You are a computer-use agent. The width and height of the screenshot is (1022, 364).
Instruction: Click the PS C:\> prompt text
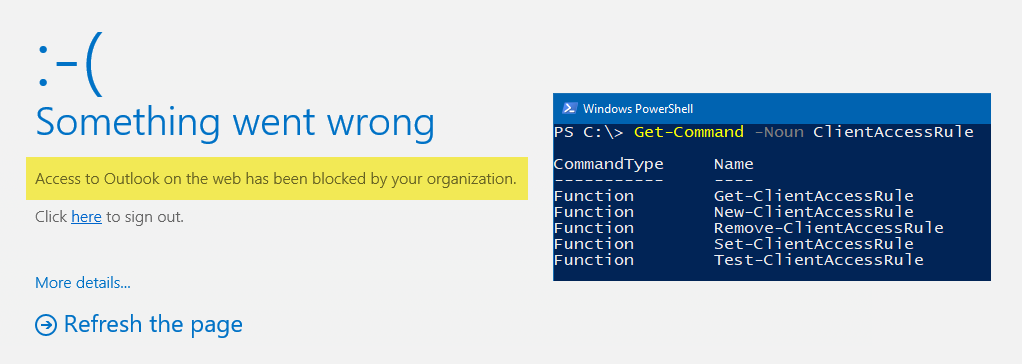coord(589,132)
